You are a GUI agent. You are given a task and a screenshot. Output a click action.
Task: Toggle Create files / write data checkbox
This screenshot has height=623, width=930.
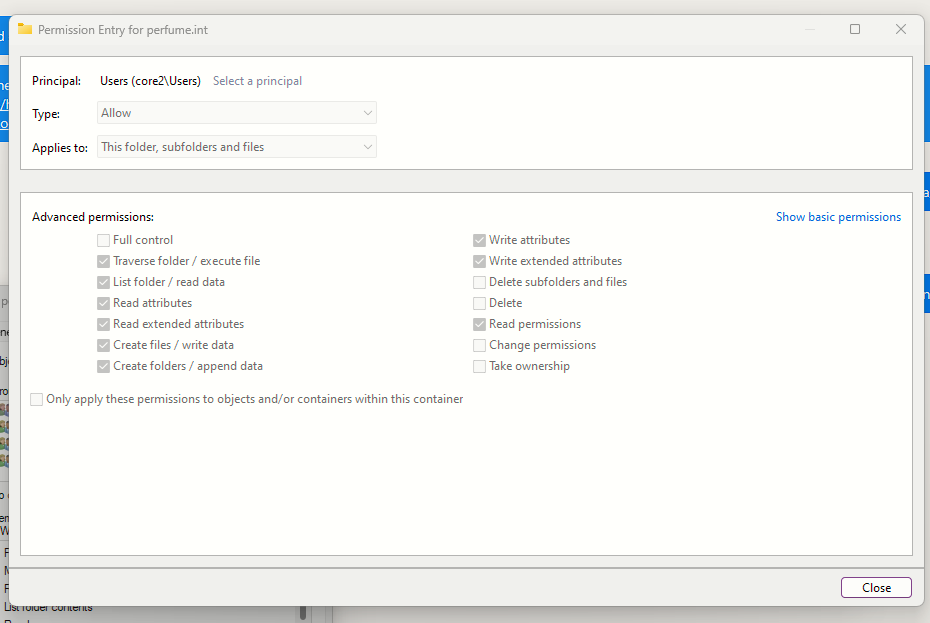tap(104, 345)
